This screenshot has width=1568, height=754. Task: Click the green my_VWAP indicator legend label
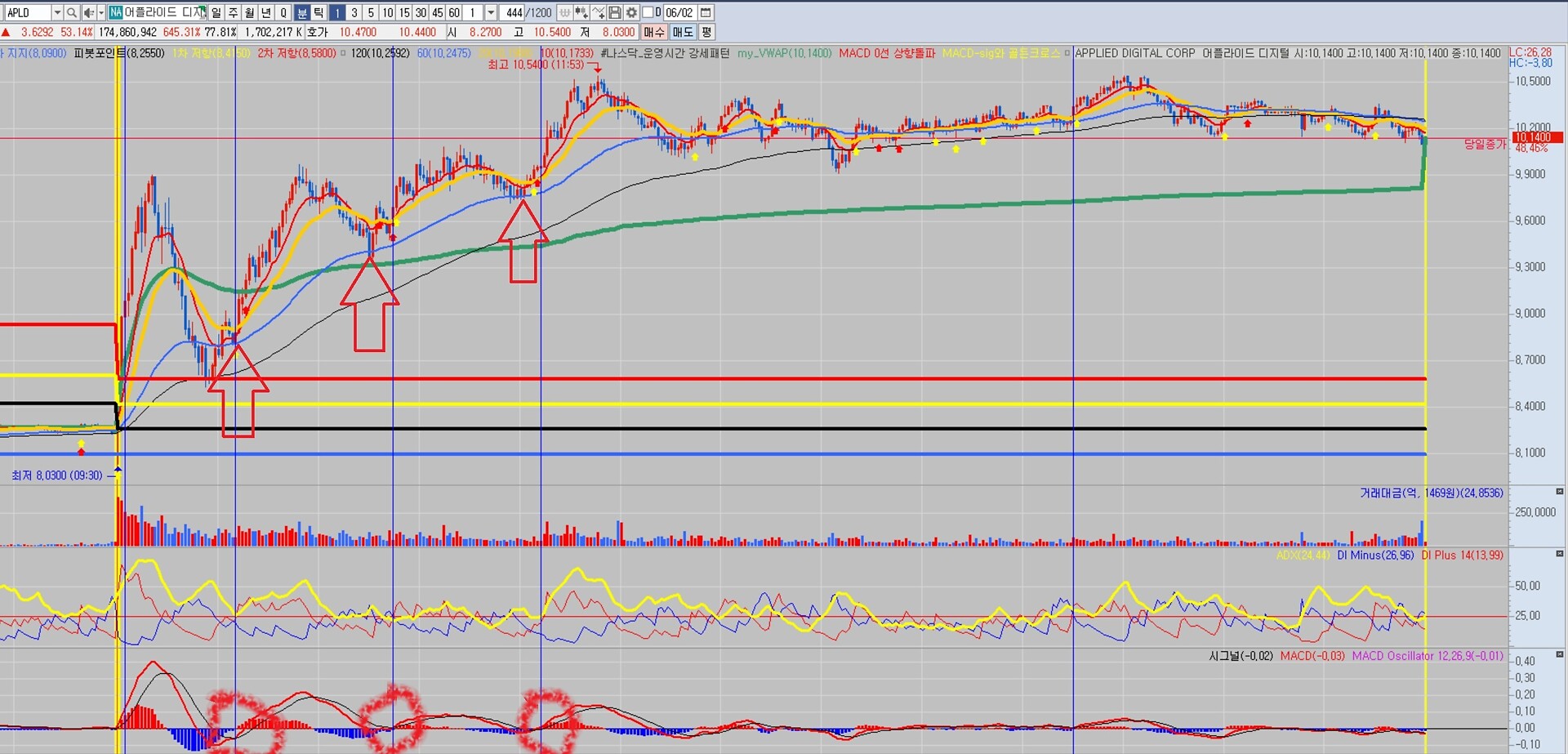tap(784, 53)
